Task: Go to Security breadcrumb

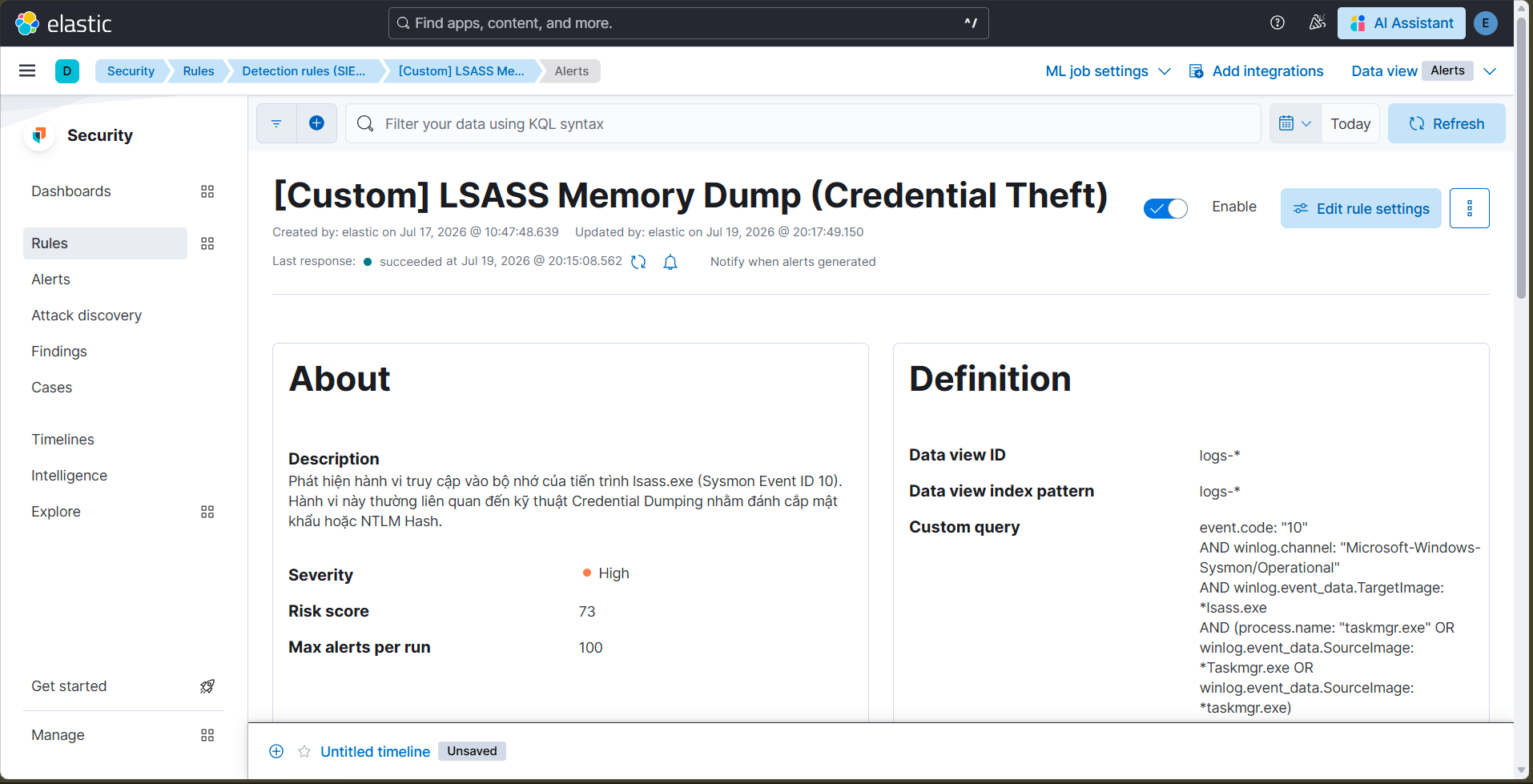Action: (x=131, y=71)
